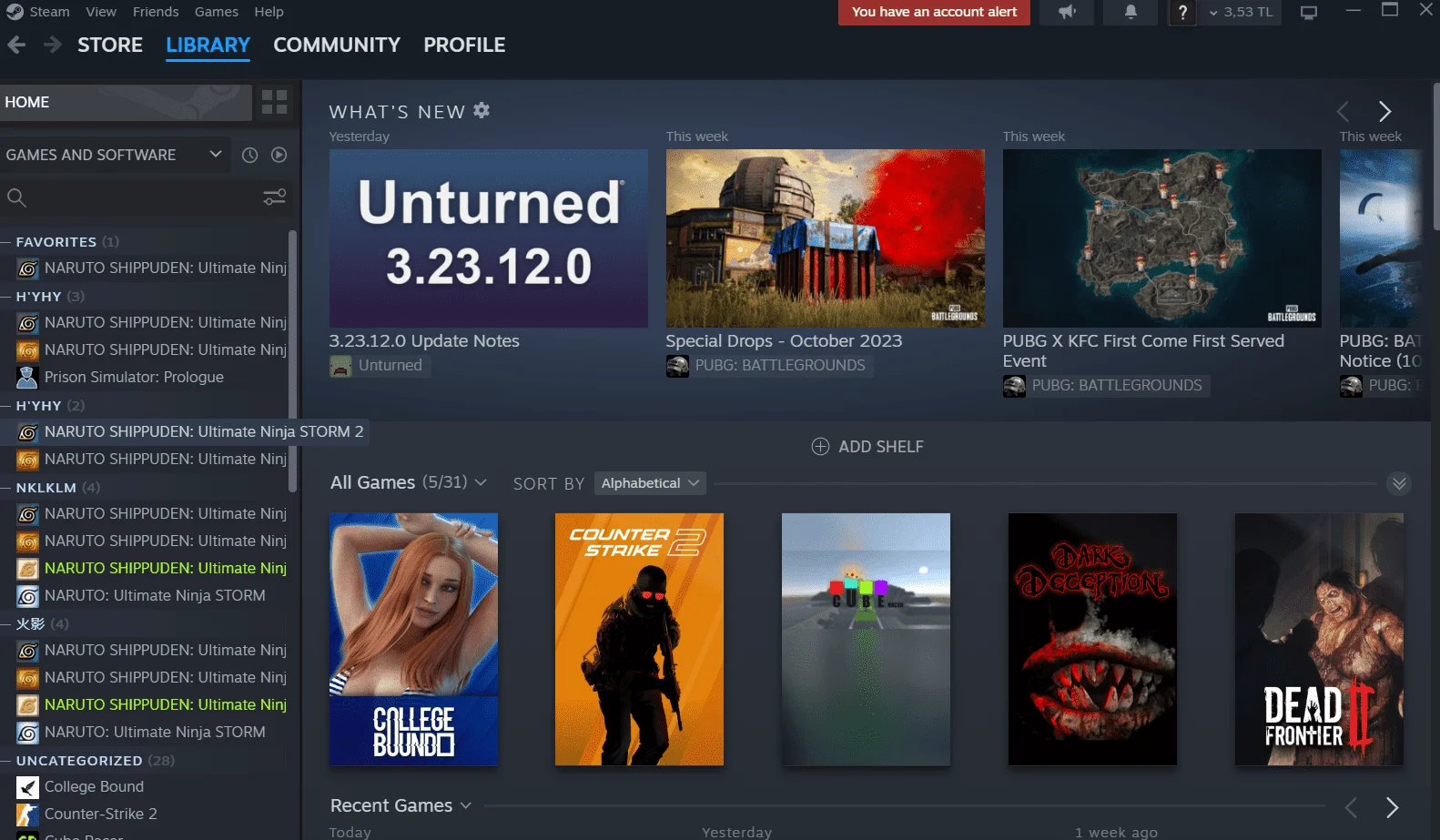Click the account alert banner
This screenshot has height=840, width=1440.
[x=934, y=12]
